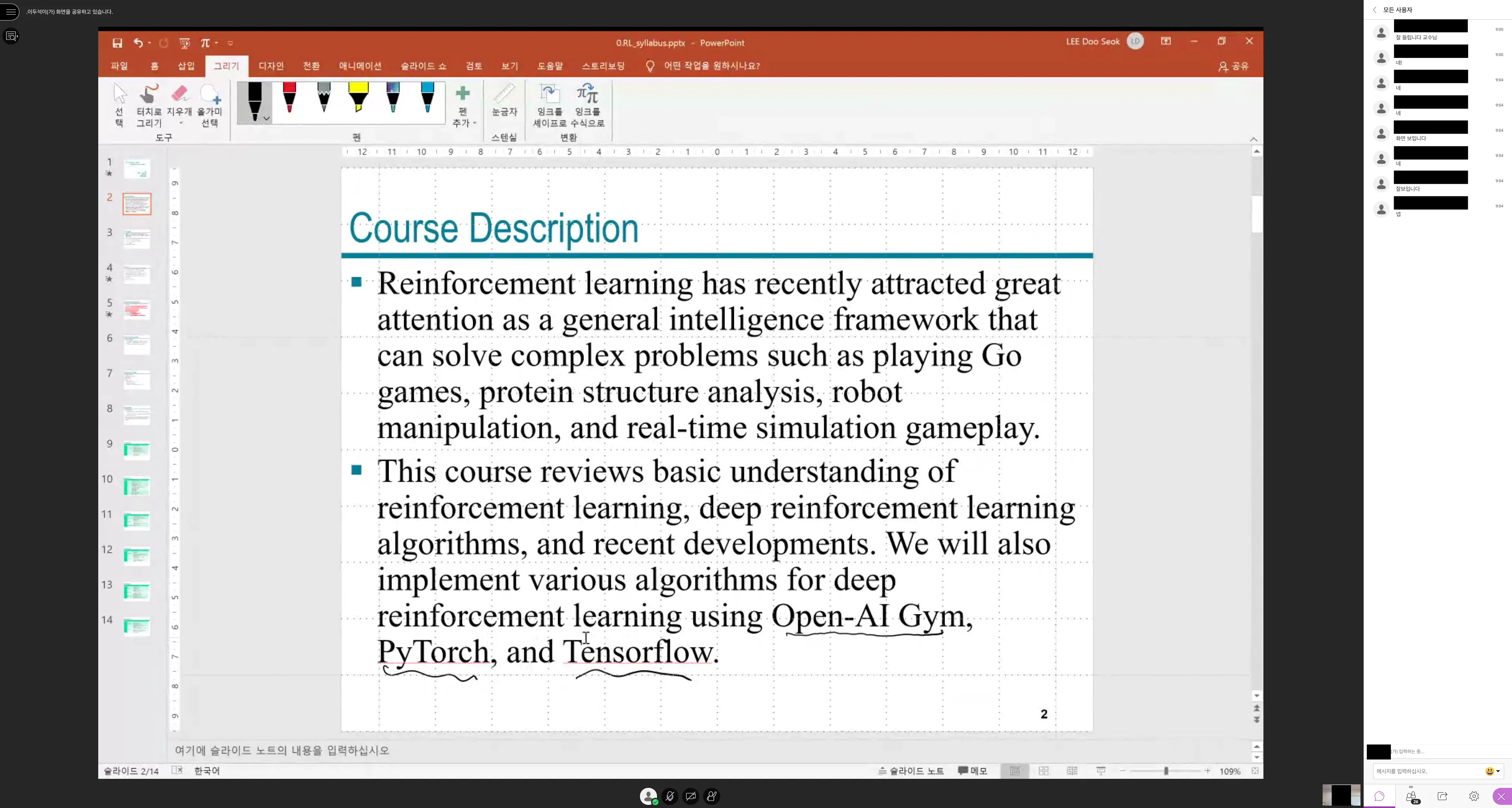Collapse the ribbon with the chevron
1512x808 pixels.
tap(1254, 139)
